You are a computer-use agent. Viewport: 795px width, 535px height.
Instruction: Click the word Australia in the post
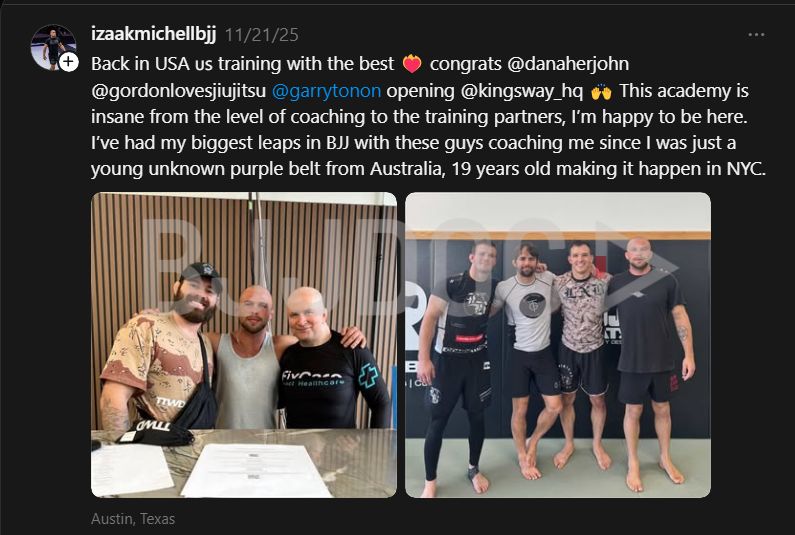pos(406,168)
